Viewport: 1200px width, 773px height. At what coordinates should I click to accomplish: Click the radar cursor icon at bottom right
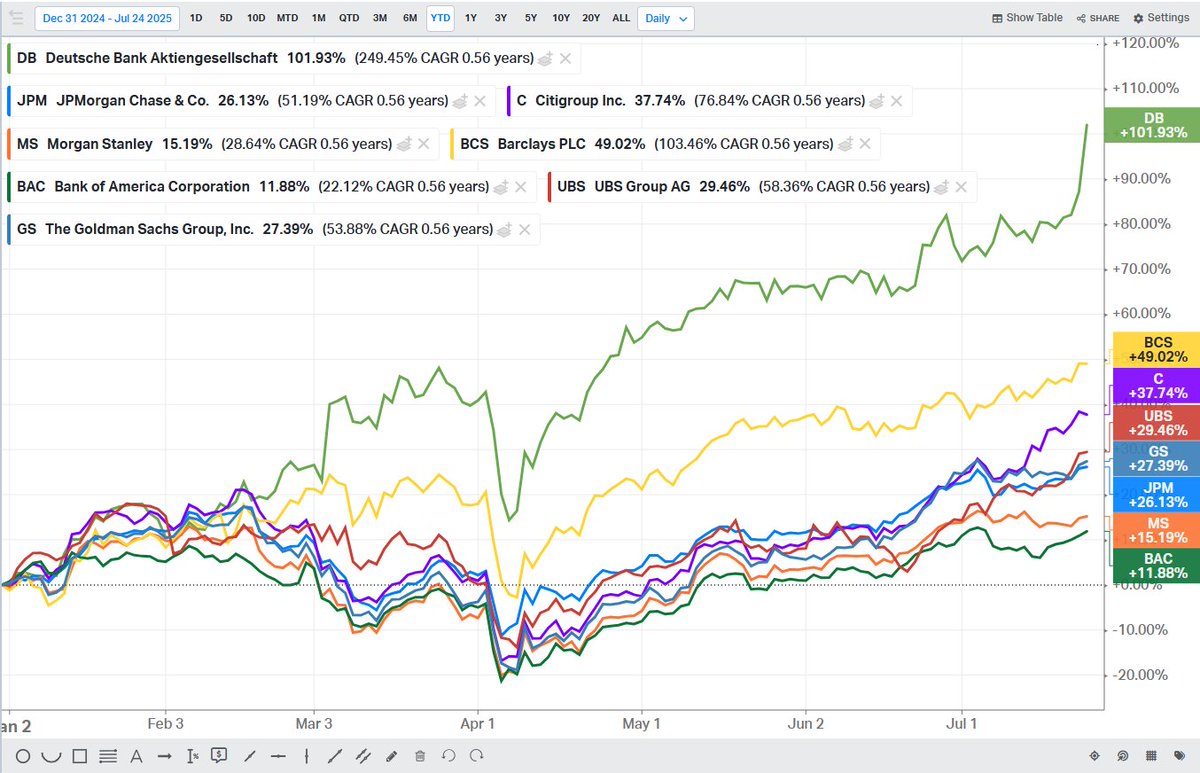tap(1123, 755)
